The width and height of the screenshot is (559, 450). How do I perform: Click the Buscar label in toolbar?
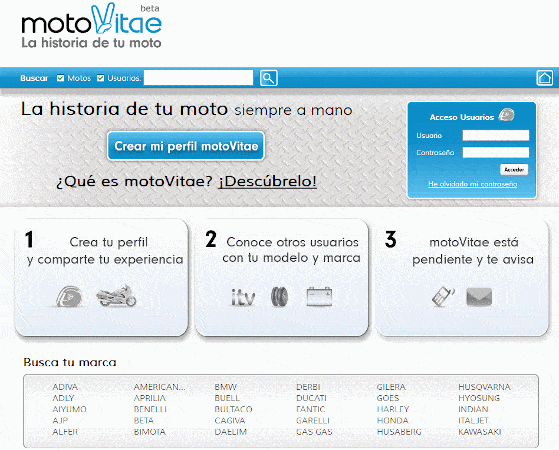(x=34, y=78)
